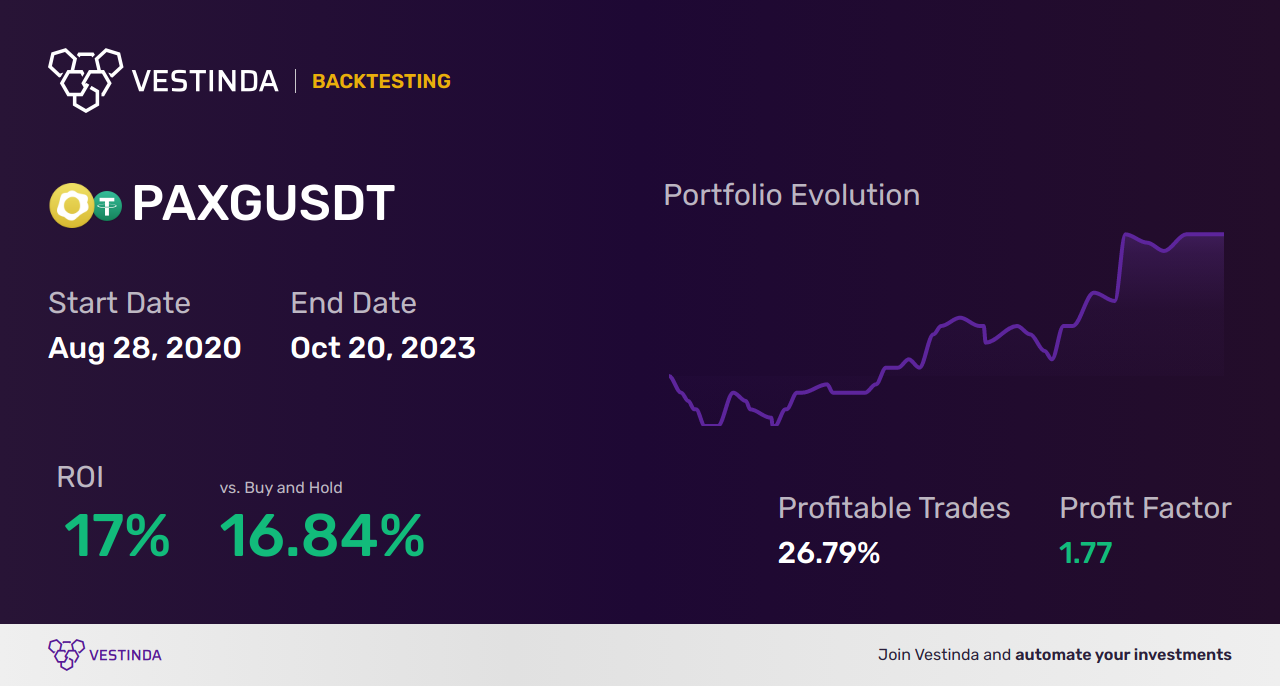Click the "automate your investments" footer text
This screenshot has height=686, width=1280.
[x=1123, y=655]
